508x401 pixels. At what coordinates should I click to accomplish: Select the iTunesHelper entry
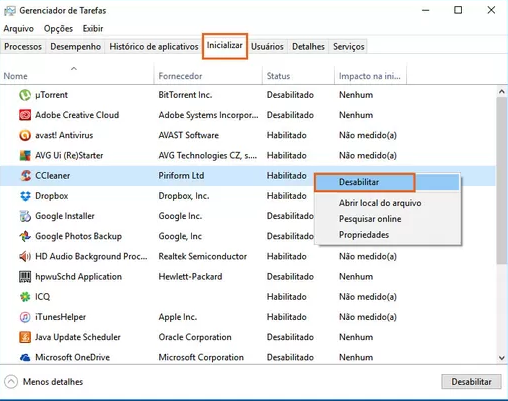pos(60,317)
